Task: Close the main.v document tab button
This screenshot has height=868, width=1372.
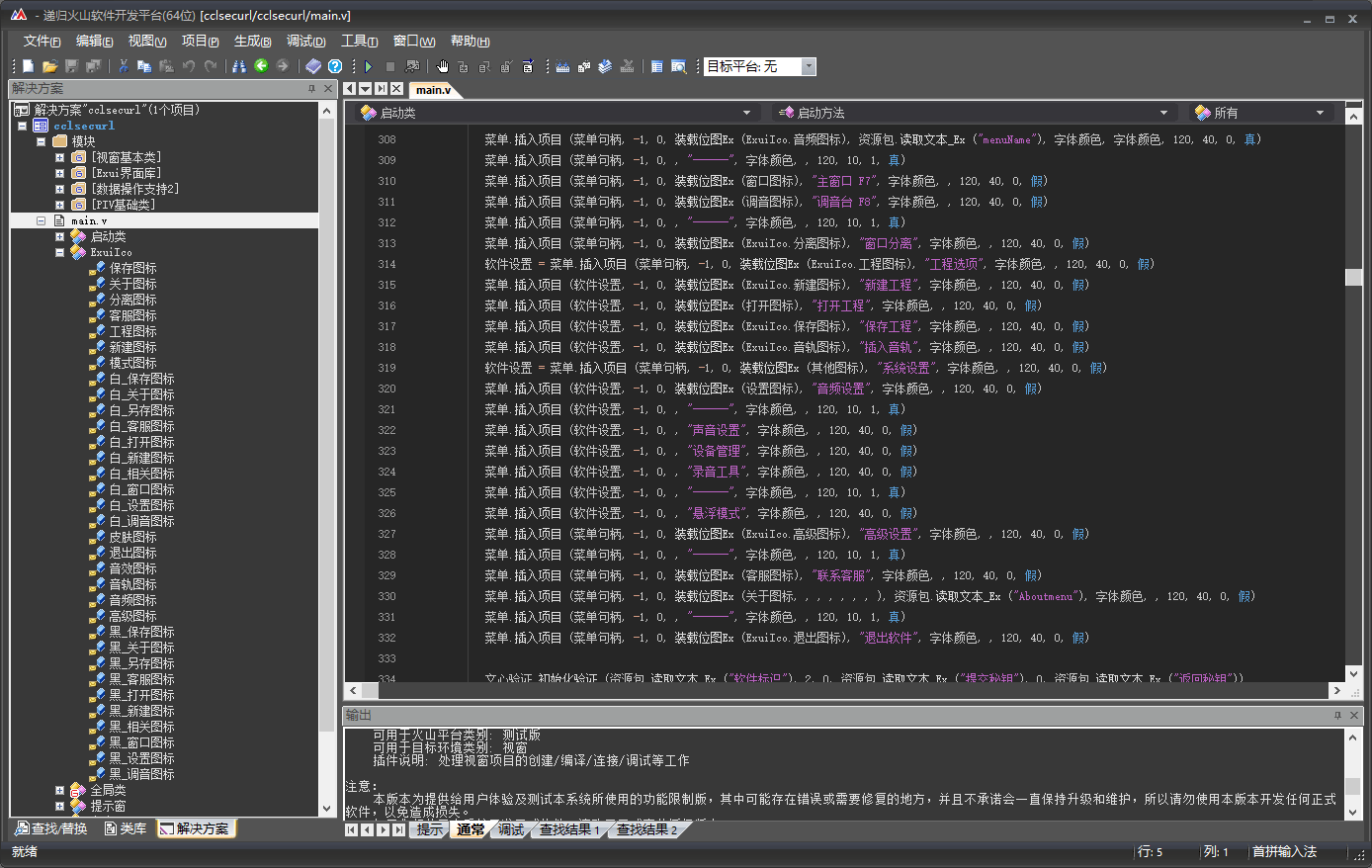Action: [x=396, y=89]
